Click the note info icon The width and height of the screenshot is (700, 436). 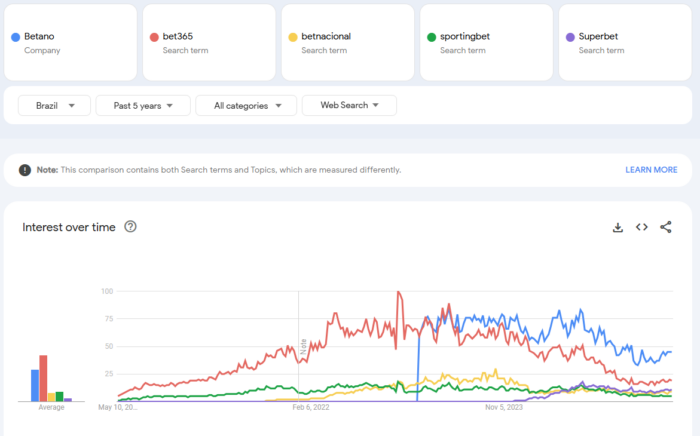pyautogui.click(x=25, y=170)
